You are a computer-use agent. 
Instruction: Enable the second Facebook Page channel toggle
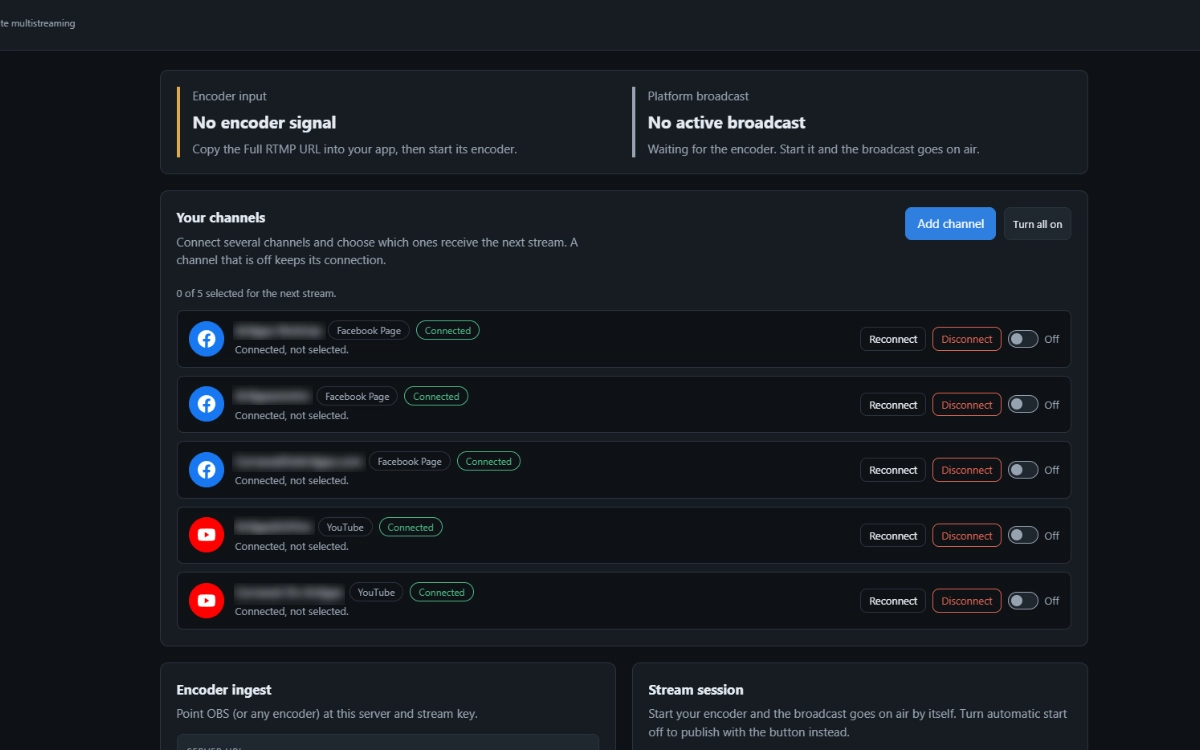click(x=1023, y=405)
